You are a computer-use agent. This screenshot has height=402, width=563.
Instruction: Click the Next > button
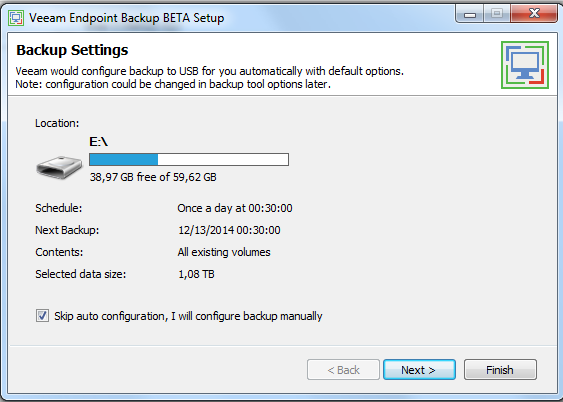[419, 370]
